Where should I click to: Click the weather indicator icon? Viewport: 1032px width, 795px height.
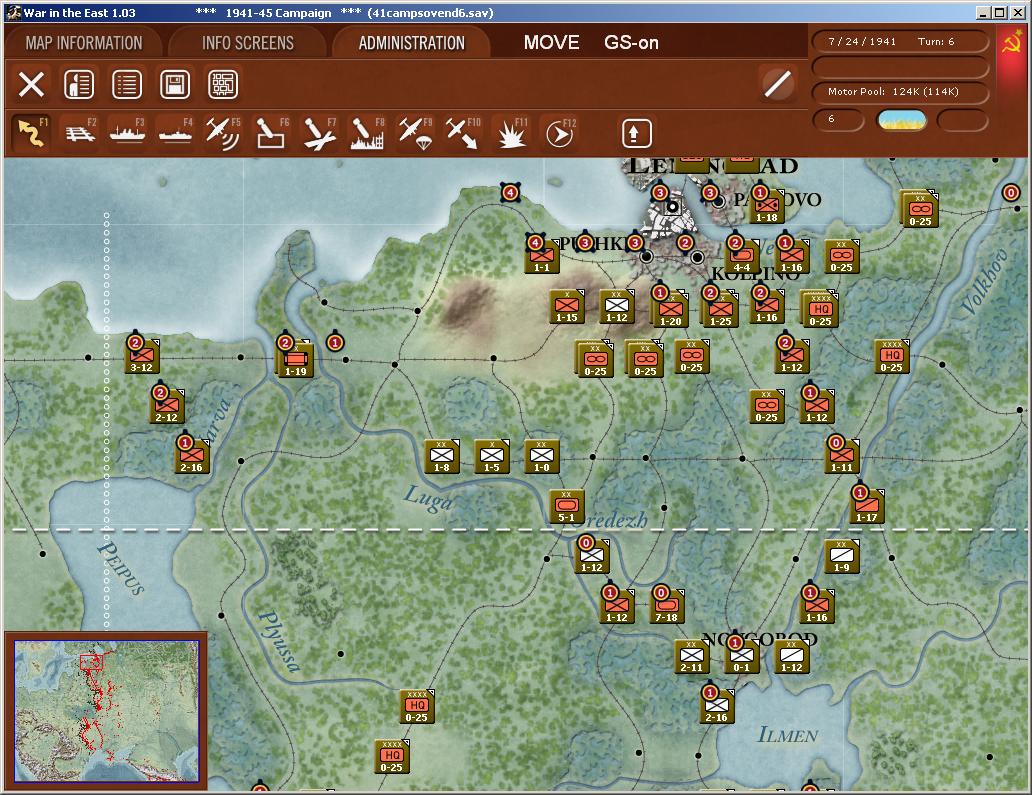[902, 120]
